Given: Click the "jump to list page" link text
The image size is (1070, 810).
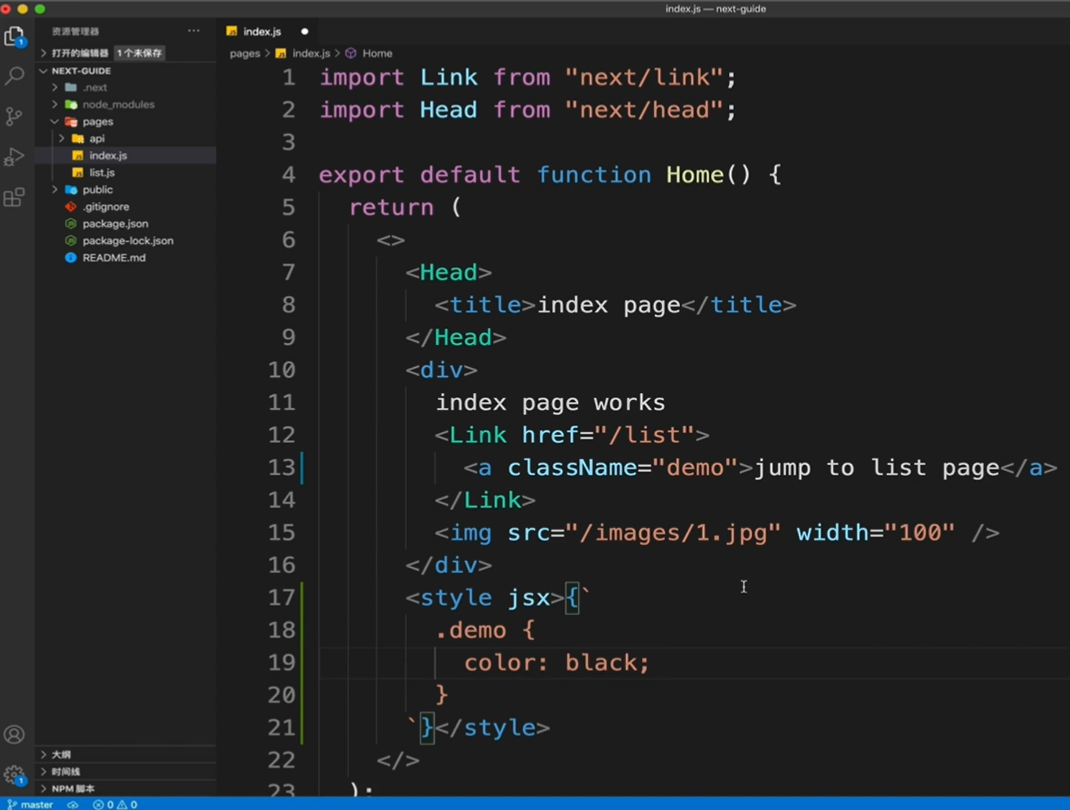Looking at the screenshot, I should click(x=876, y=467).
